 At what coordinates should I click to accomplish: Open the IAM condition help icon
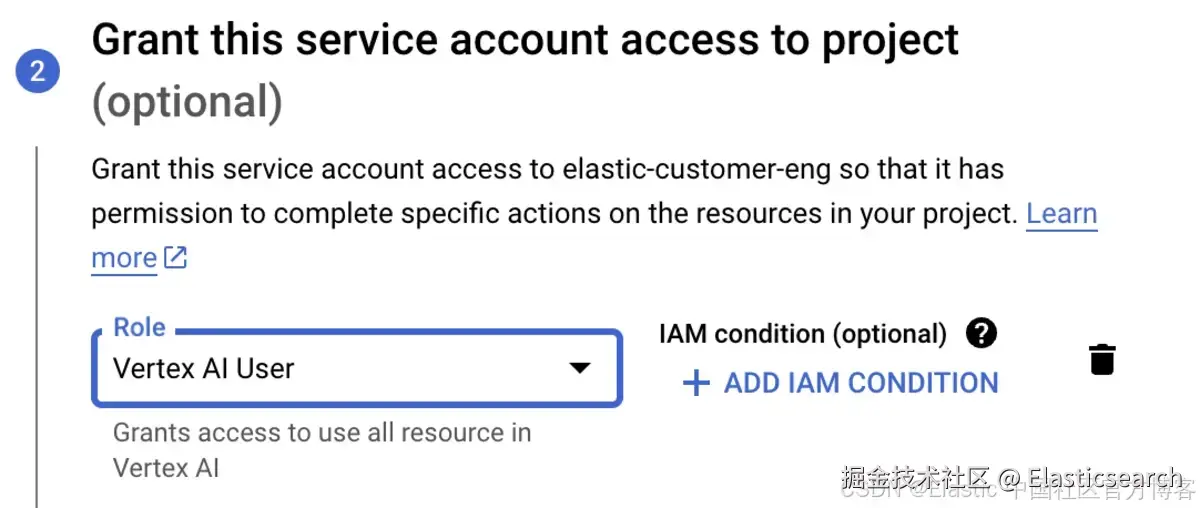tap(981, 333)
